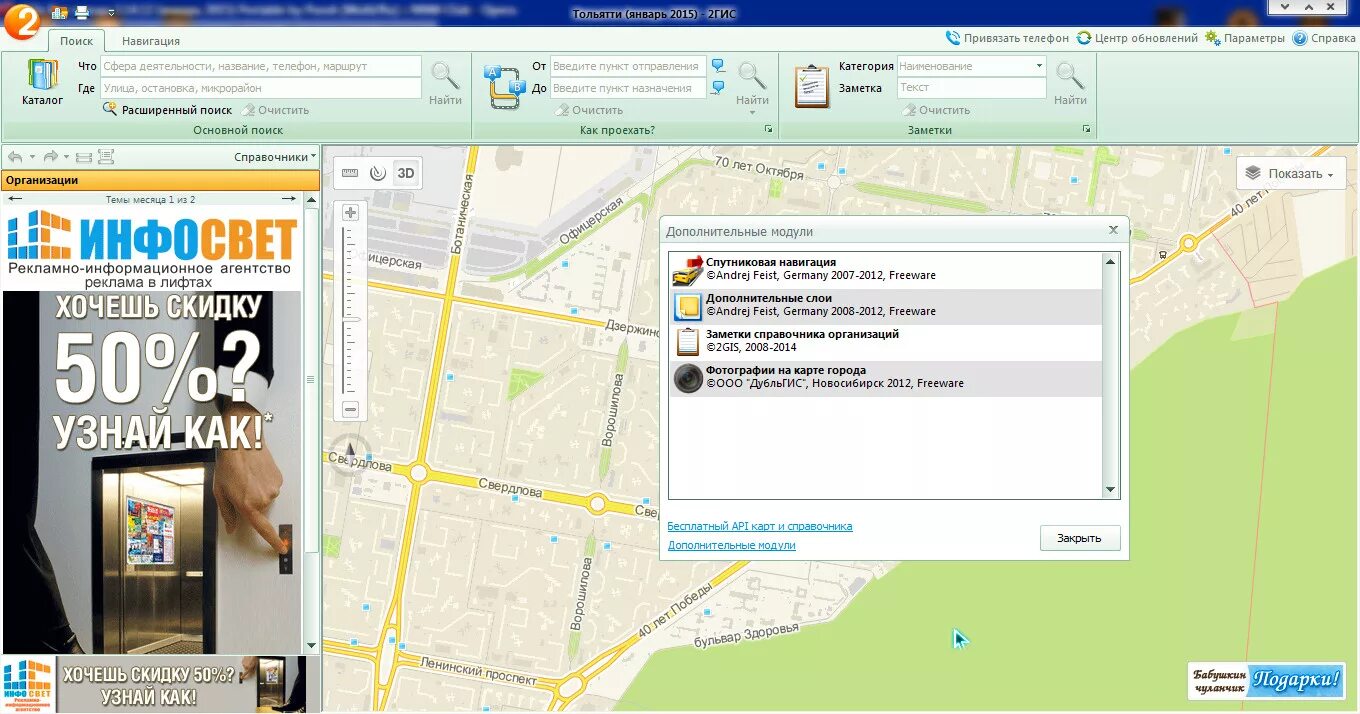Switch to the Навигация ribbon tab

coord(151,41)
